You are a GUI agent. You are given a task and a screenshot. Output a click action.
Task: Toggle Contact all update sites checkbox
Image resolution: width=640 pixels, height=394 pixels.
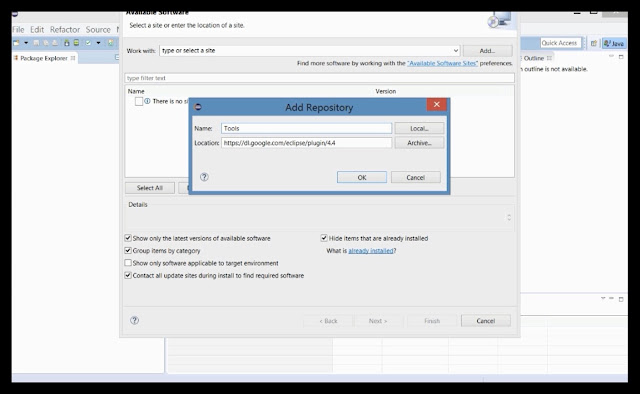[128, 275]
